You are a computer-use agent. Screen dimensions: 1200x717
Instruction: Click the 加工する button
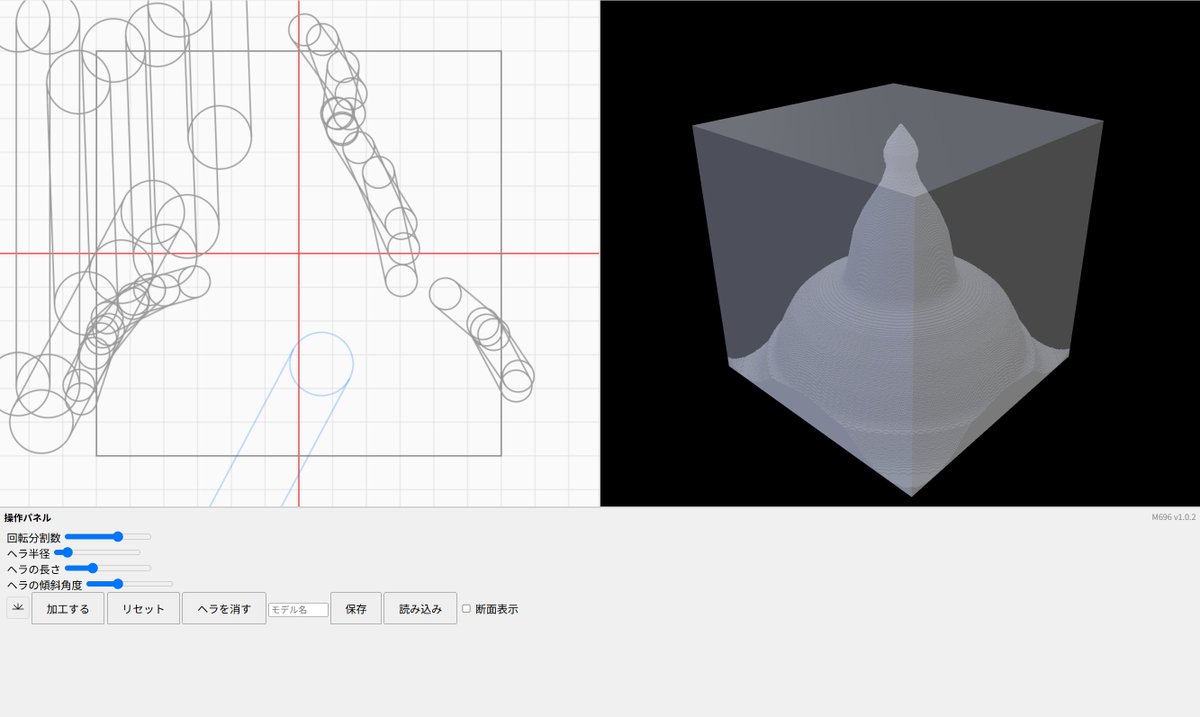pos(68,608)
